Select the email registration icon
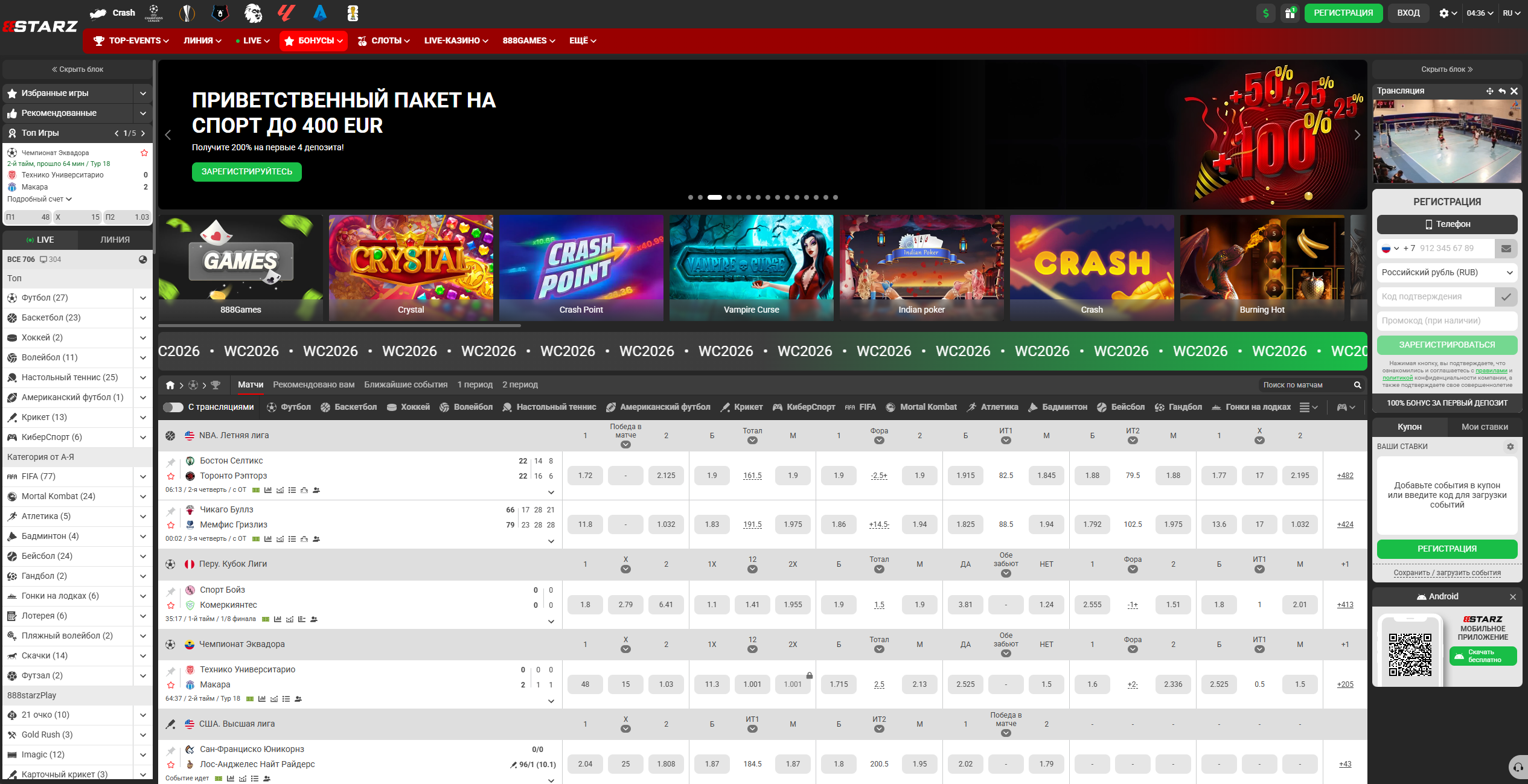Viewport: 1528px width, 784px height. (1506, 248)
